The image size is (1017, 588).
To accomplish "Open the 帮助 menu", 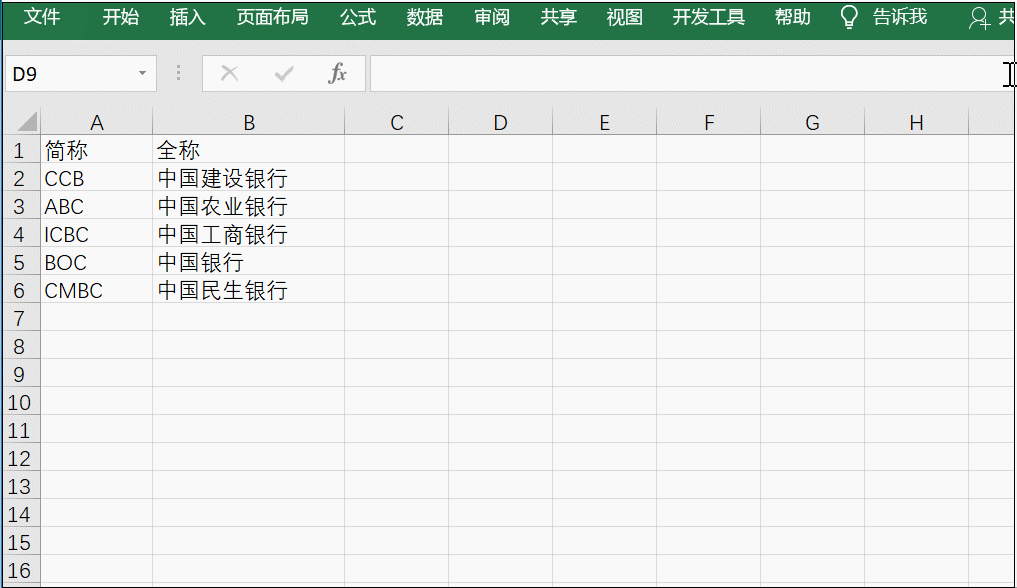I will point(792,17).
